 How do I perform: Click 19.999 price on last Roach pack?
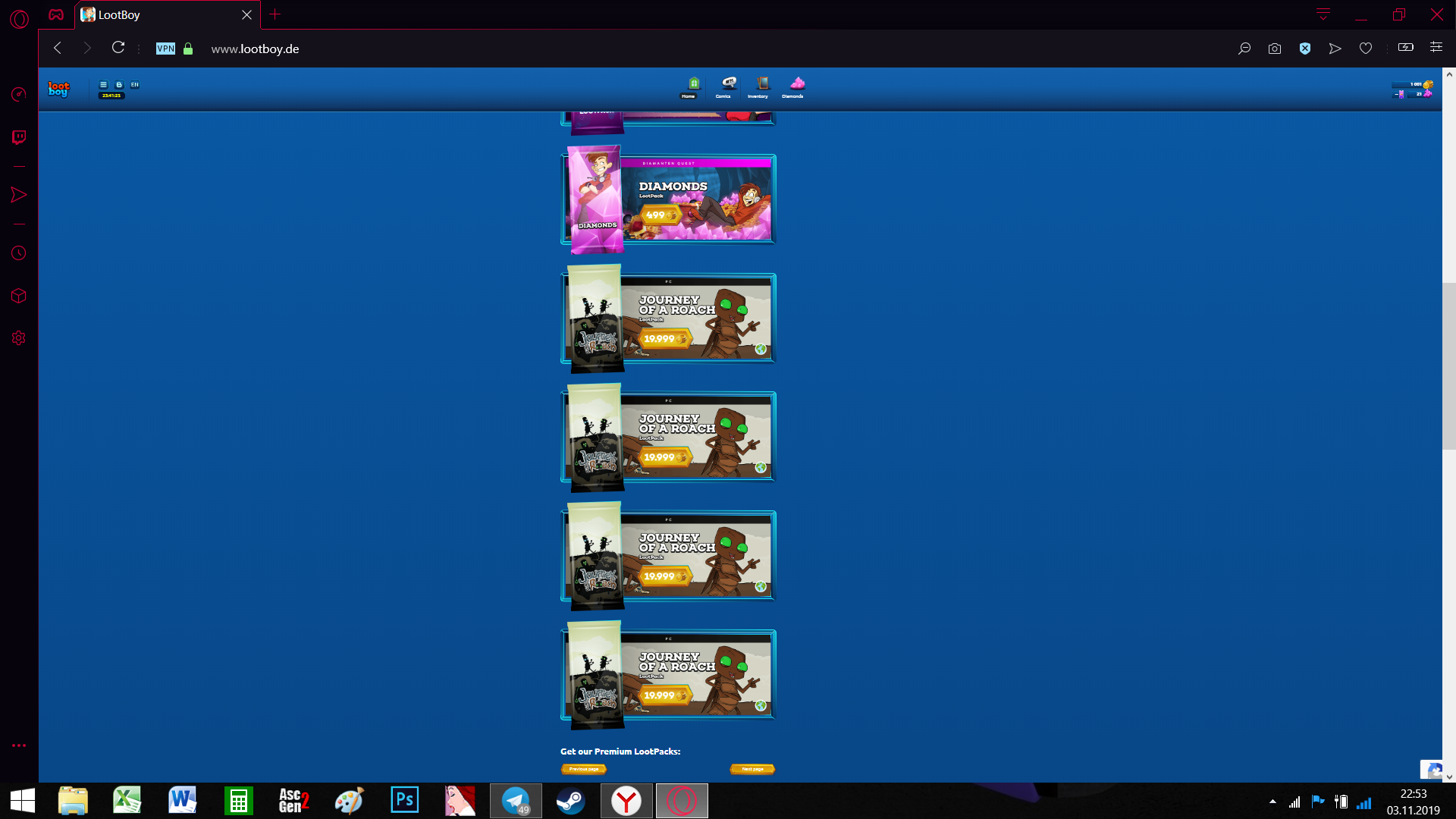point(664,695)
